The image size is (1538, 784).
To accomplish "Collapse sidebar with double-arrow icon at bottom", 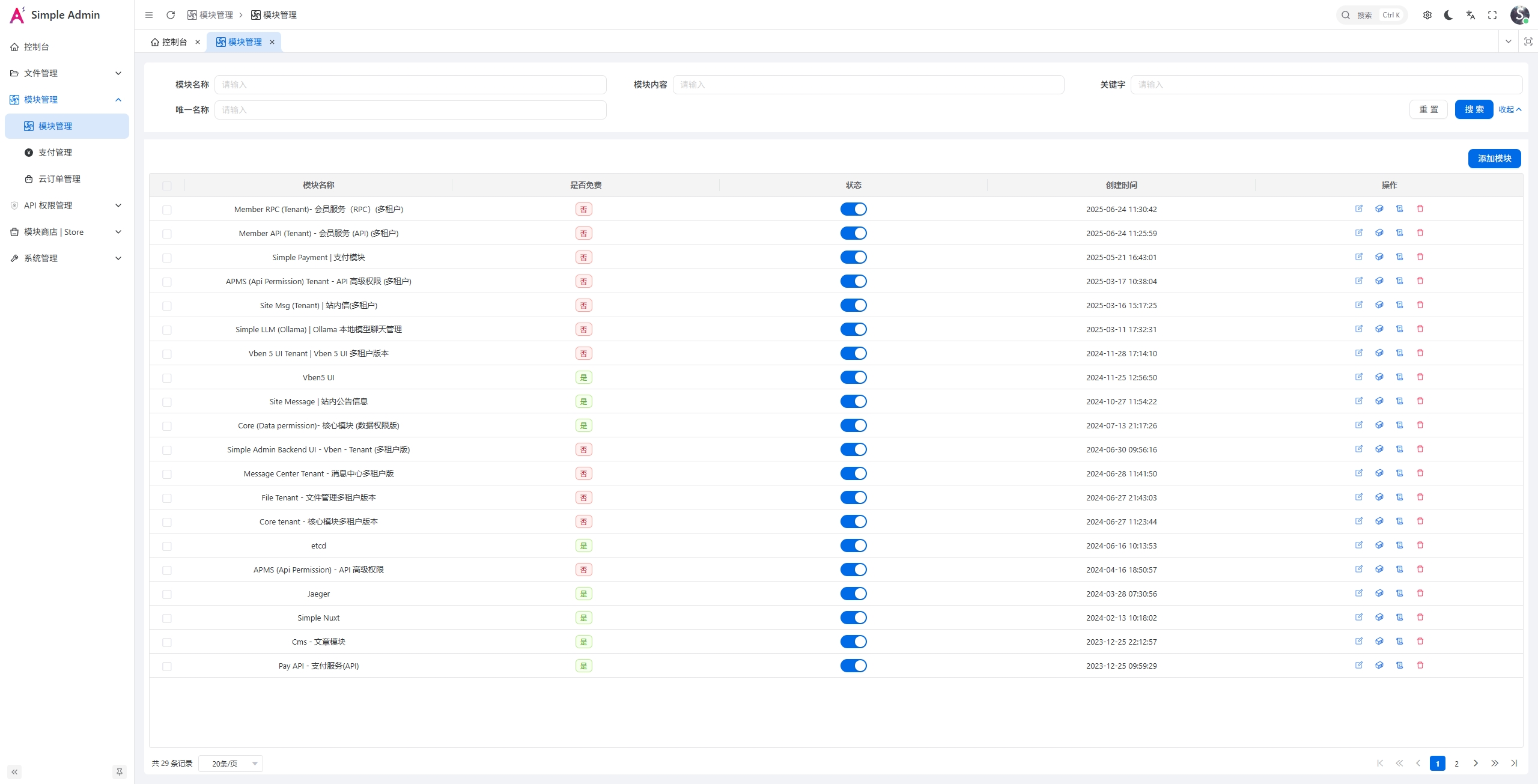I will pos(14,772).
